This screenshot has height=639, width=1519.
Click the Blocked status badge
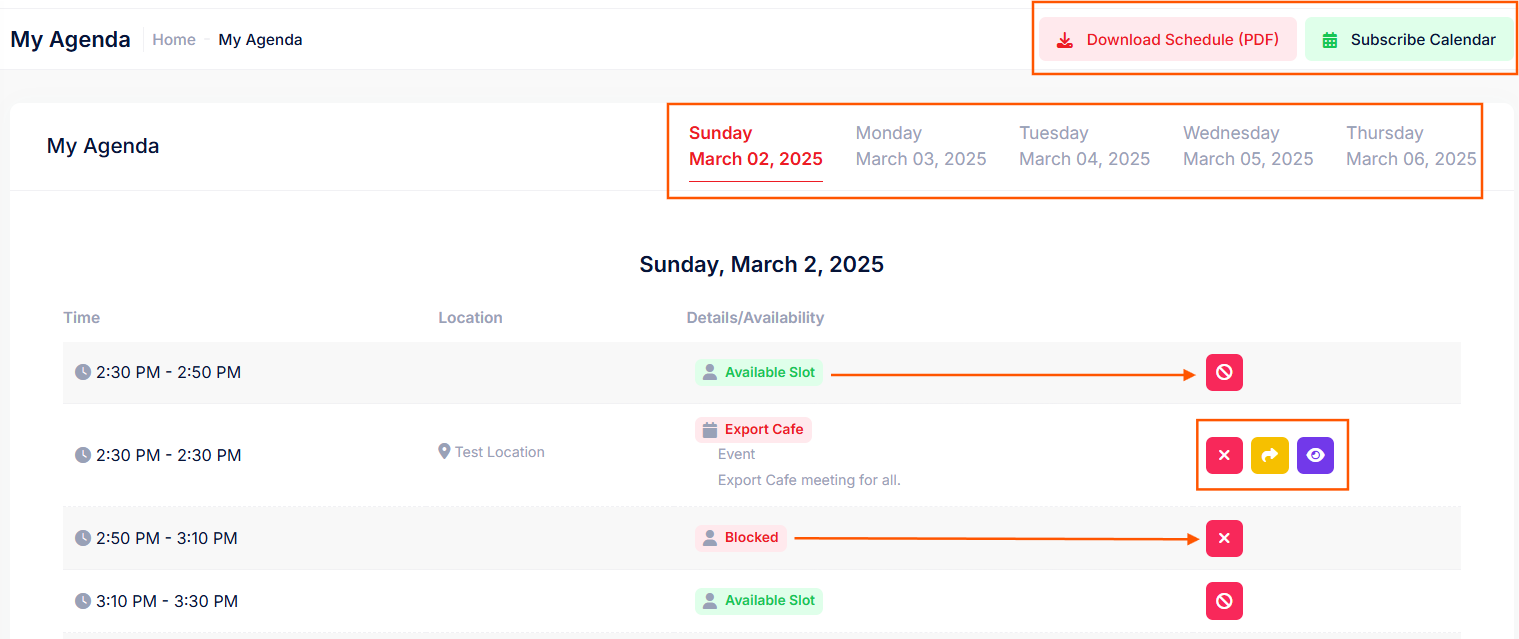point(741,538)
